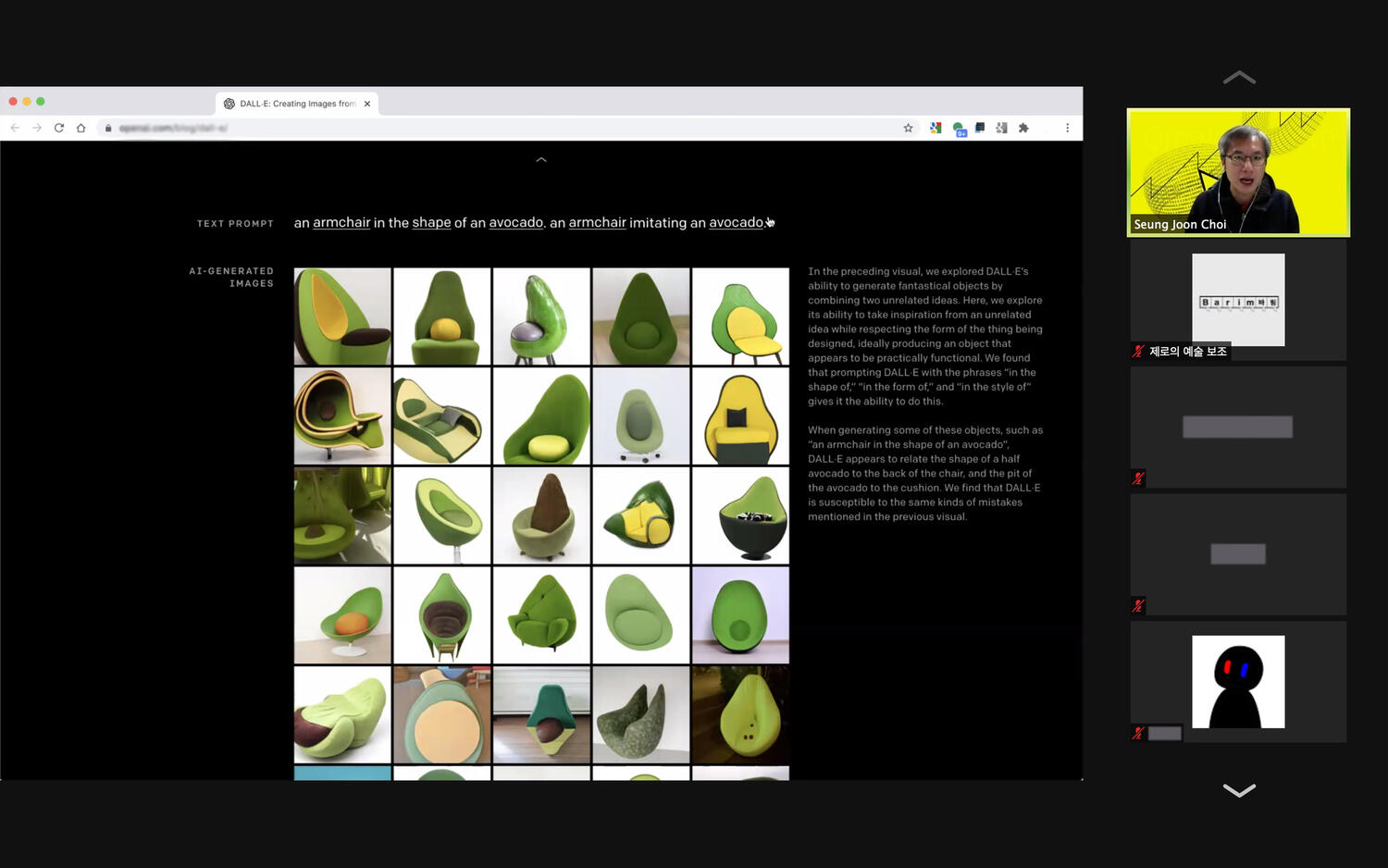Open the pale office chair on wheels image

641,416
